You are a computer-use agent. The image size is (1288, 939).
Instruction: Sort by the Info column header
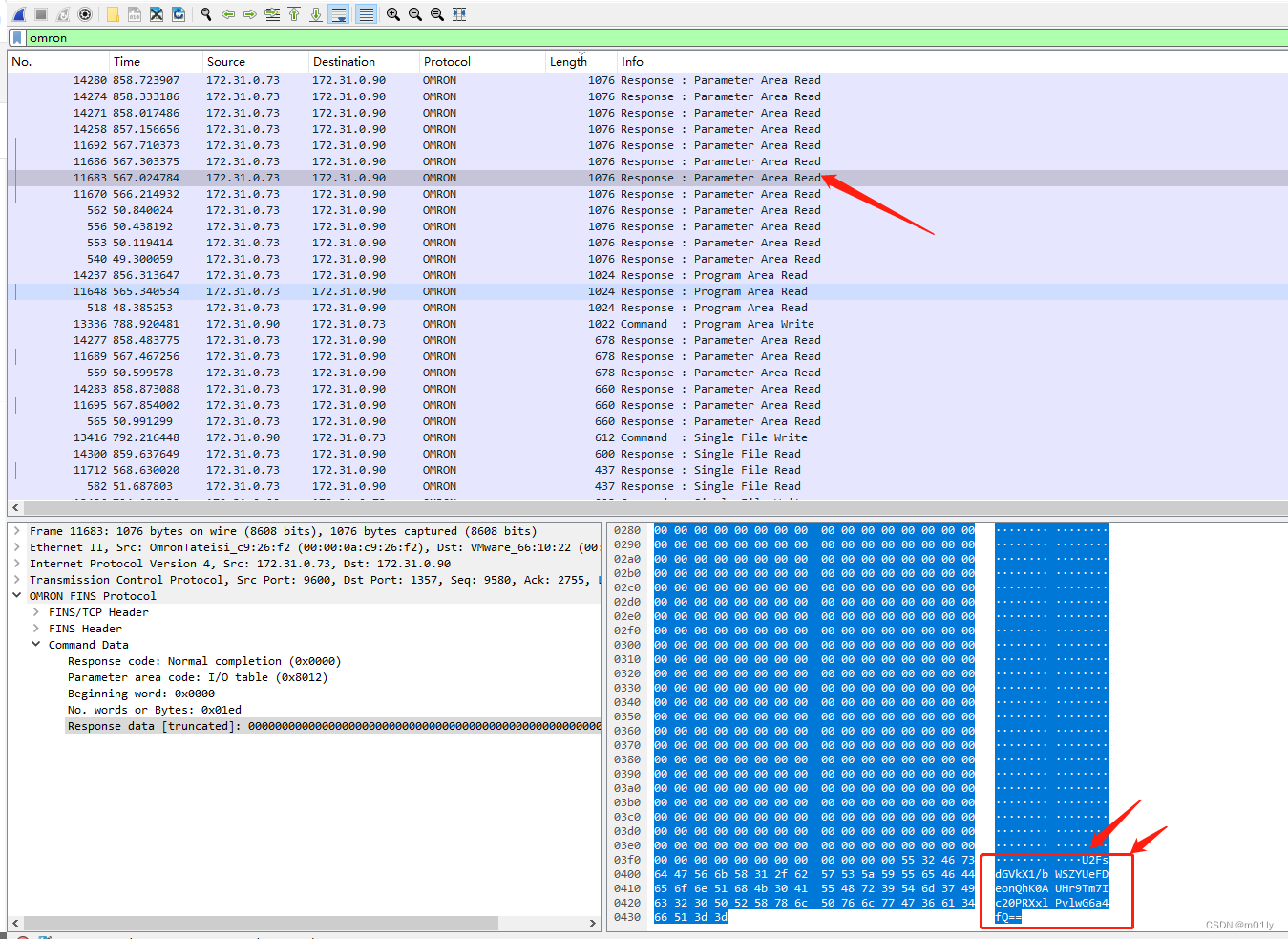[952, 61]
